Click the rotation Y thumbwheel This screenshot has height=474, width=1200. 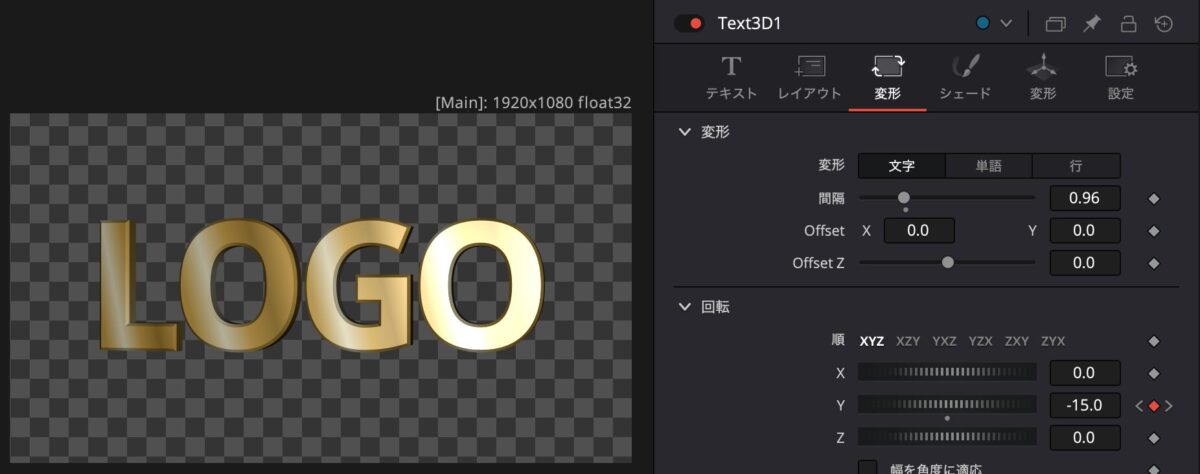point(947,405)
